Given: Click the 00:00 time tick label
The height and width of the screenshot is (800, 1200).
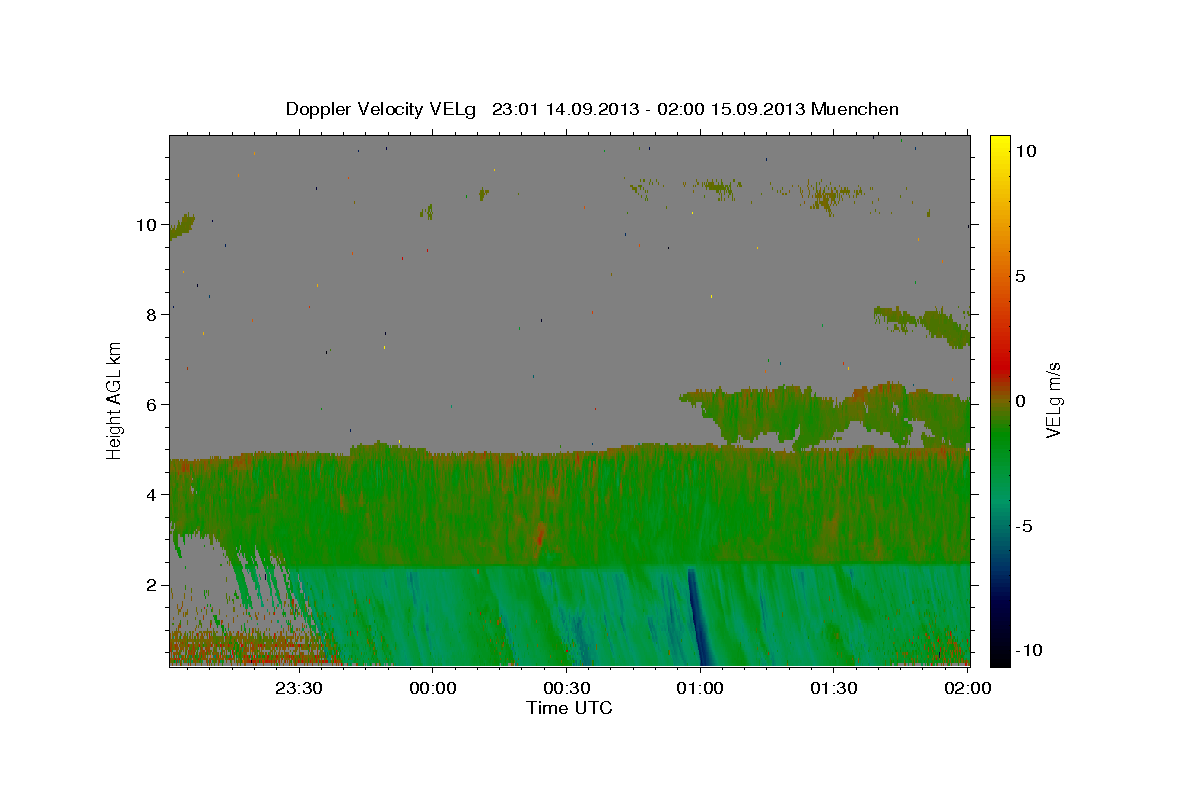Looking at the screenshot, I should 433,688.
